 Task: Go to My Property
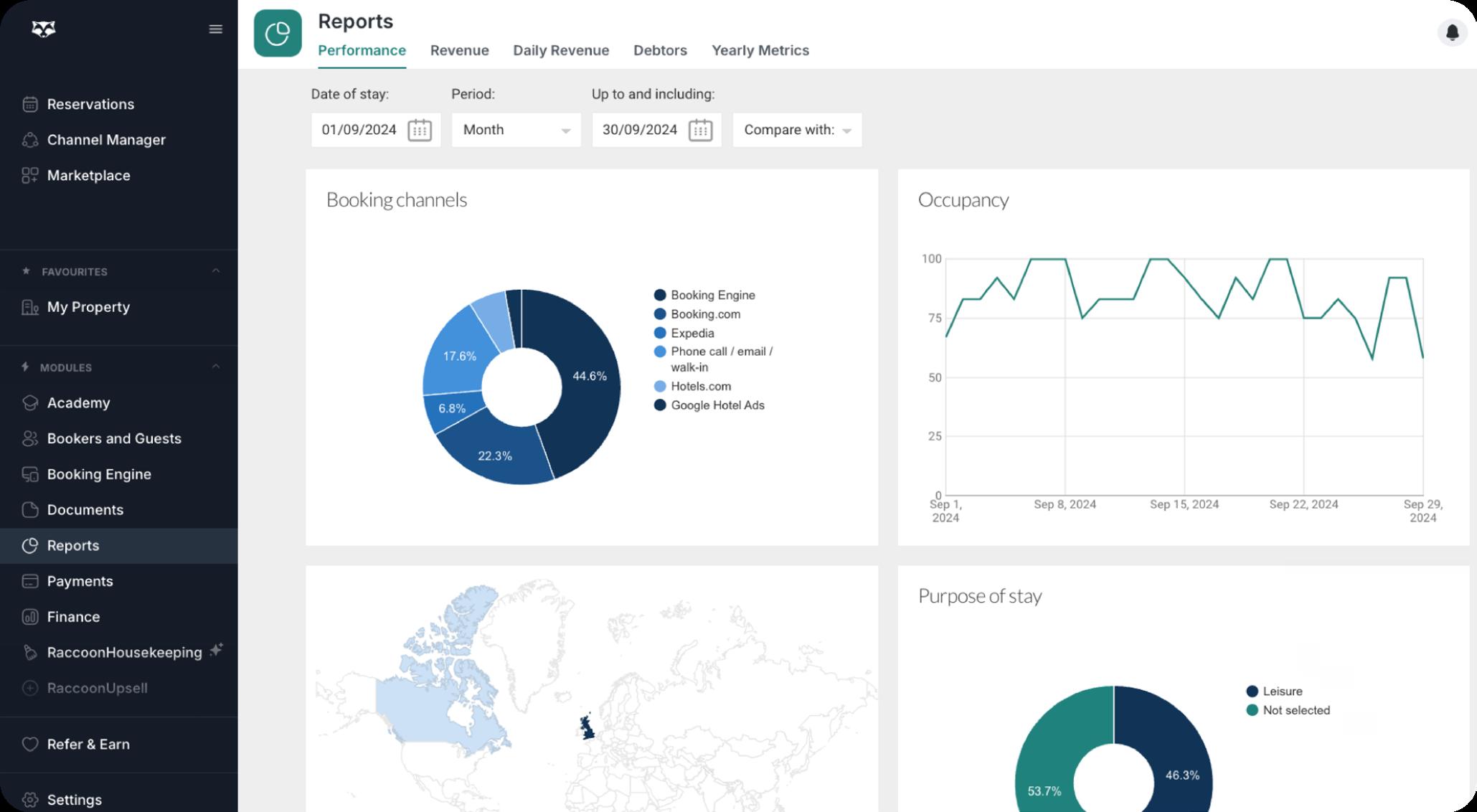[88, 307]
